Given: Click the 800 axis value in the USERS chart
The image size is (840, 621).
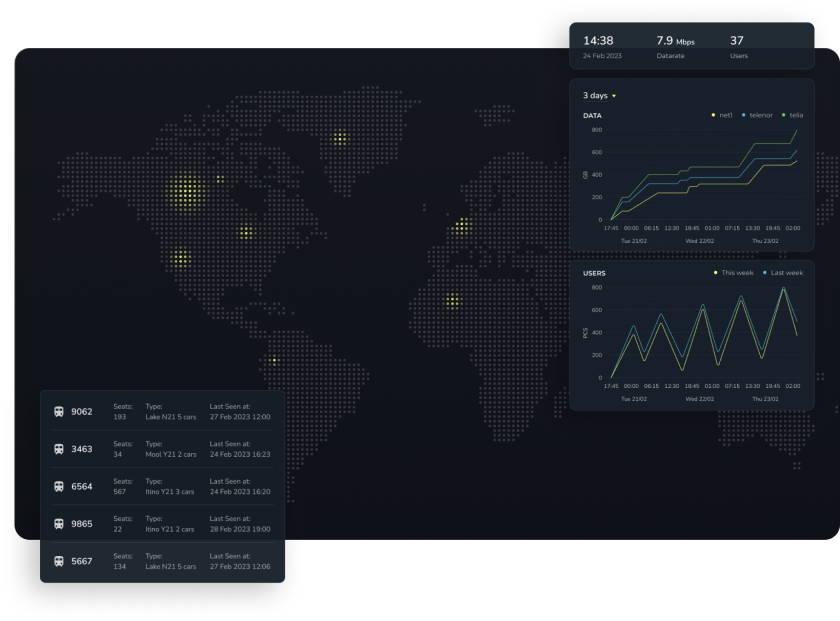Looking at the screenshot, I should [x=597, y=287].
